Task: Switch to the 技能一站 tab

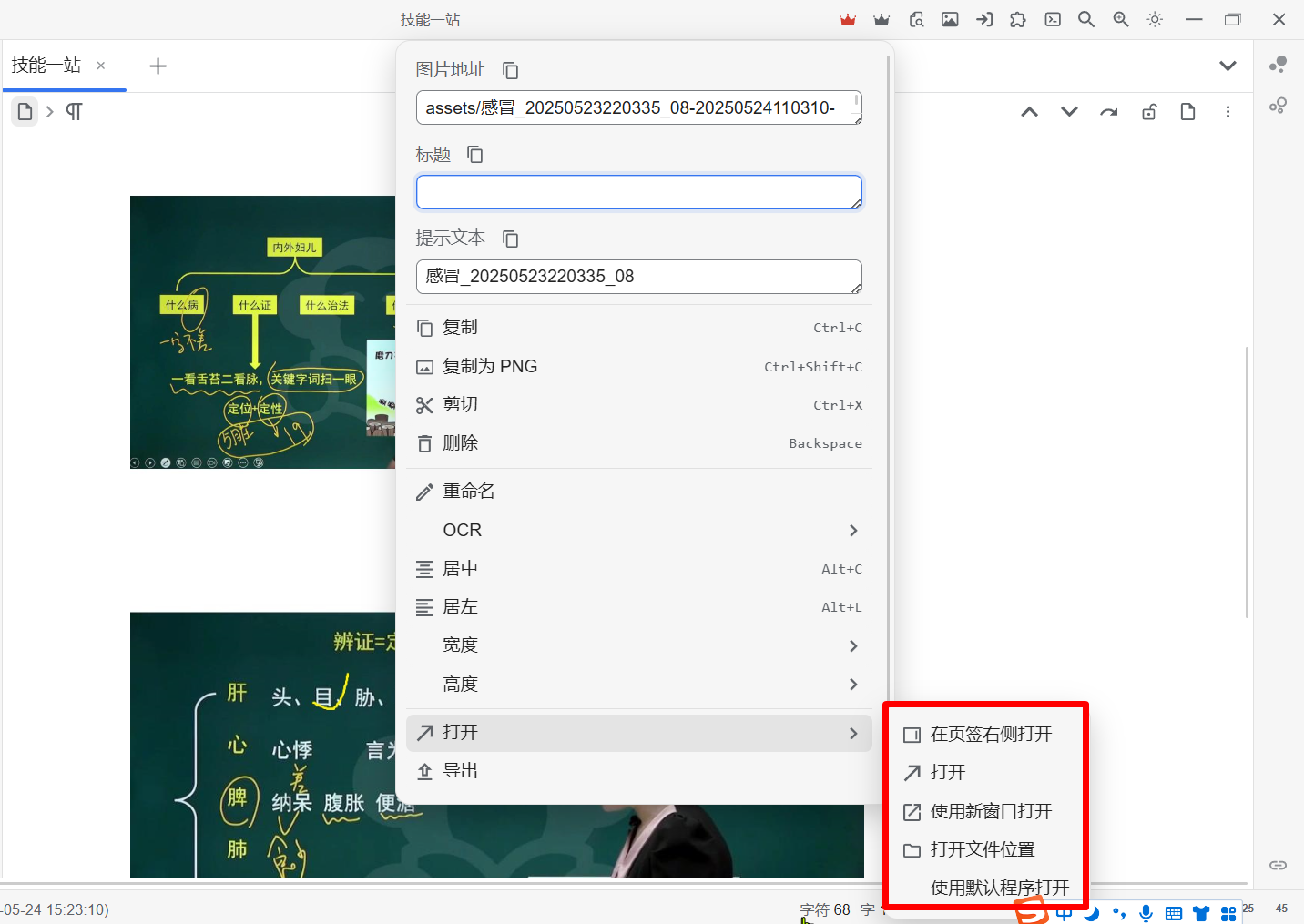Action: pyautogui.click(x=64, y=66)
